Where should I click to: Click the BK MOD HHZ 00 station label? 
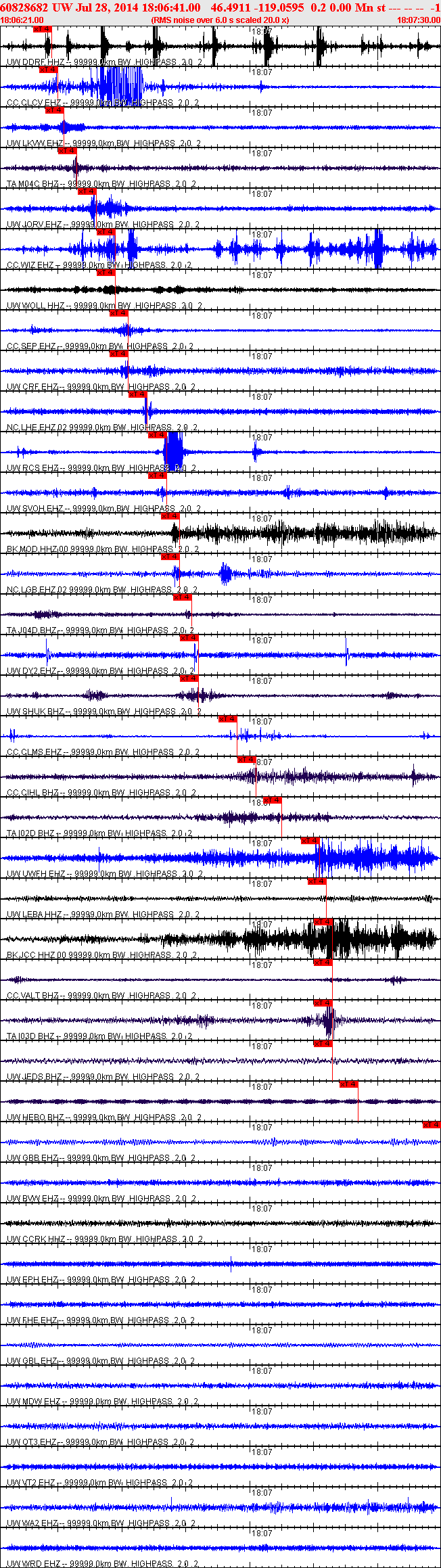click(38, 549)
